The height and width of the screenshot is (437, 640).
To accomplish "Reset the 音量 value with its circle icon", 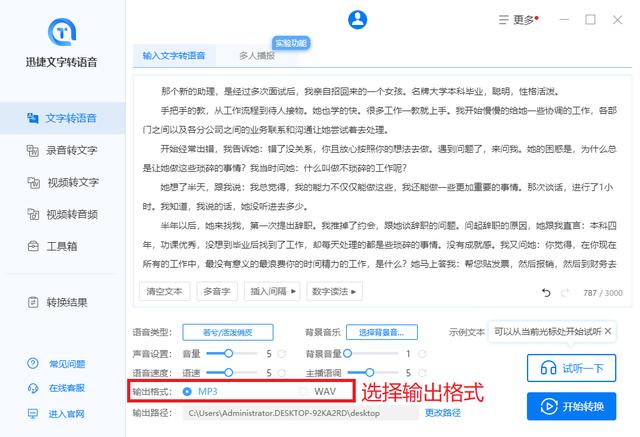I will [282, 354].
